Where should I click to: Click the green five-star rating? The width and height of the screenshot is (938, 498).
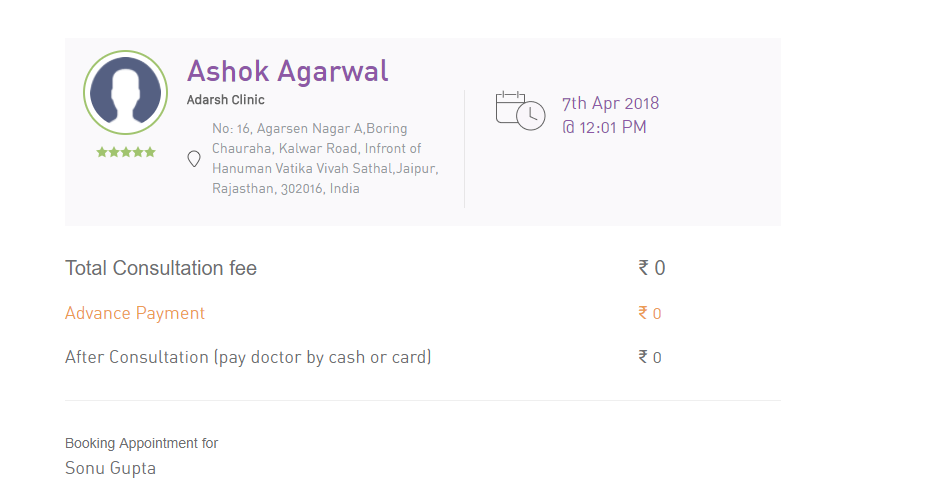click(x=126, y=153)
